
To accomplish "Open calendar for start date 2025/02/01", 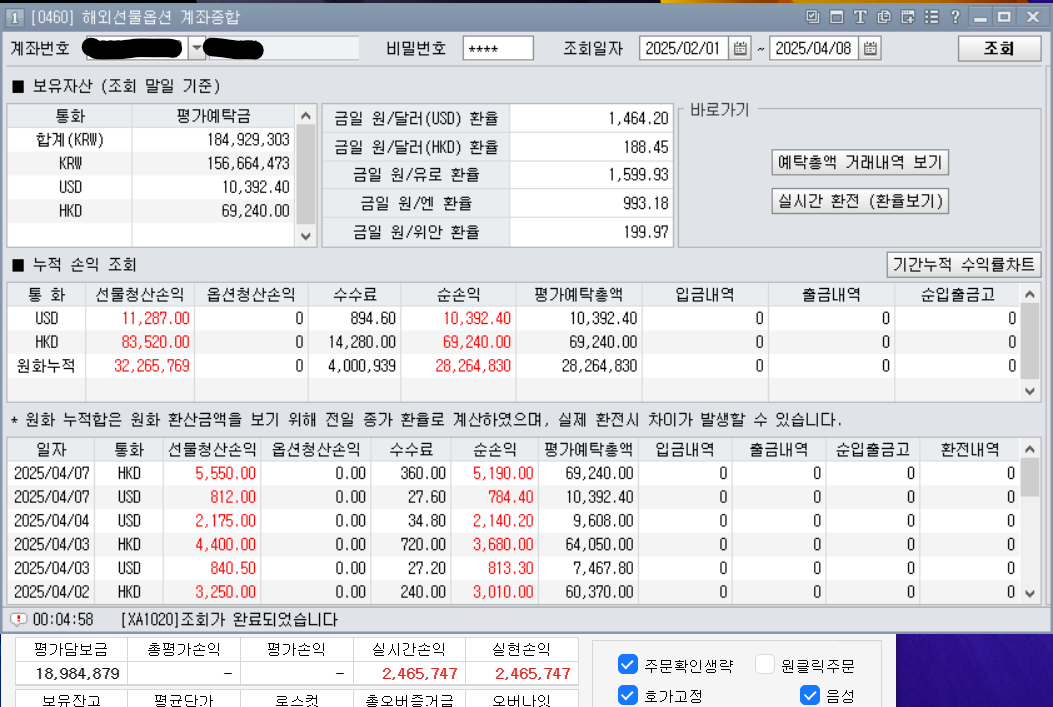I will click(x=739, y=48).
